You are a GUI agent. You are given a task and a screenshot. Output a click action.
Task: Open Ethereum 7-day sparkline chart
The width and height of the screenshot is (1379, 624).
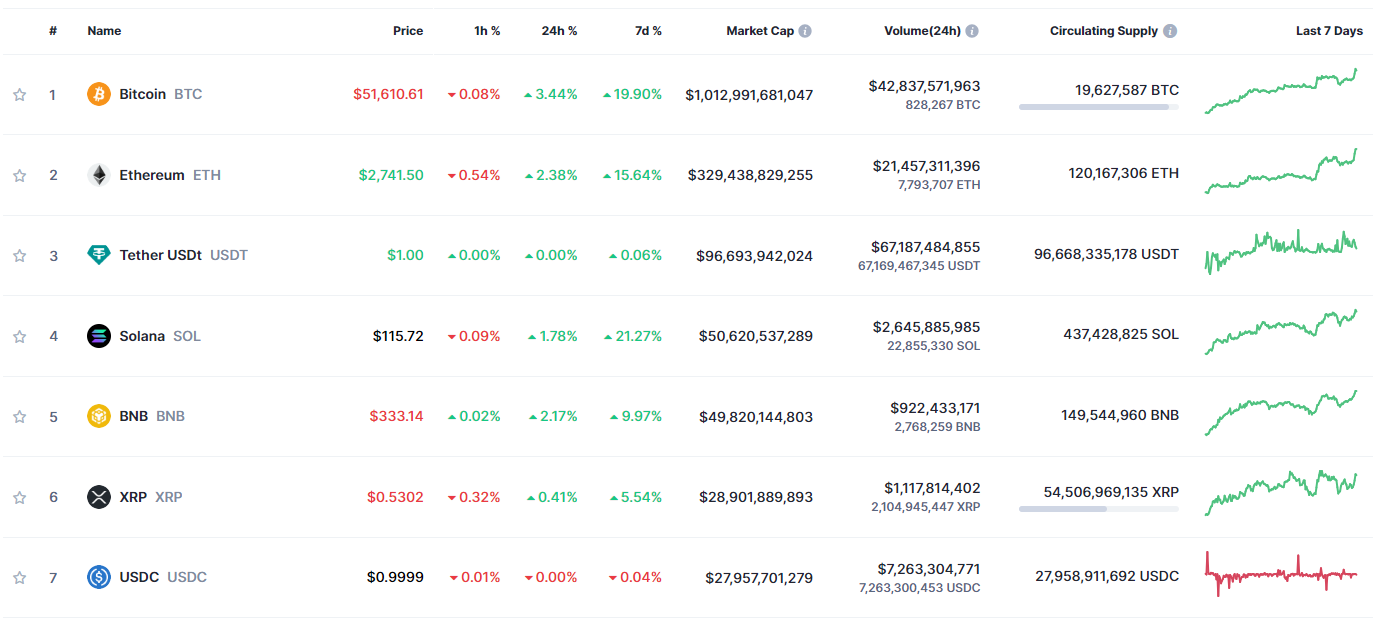click(1281, 171)
